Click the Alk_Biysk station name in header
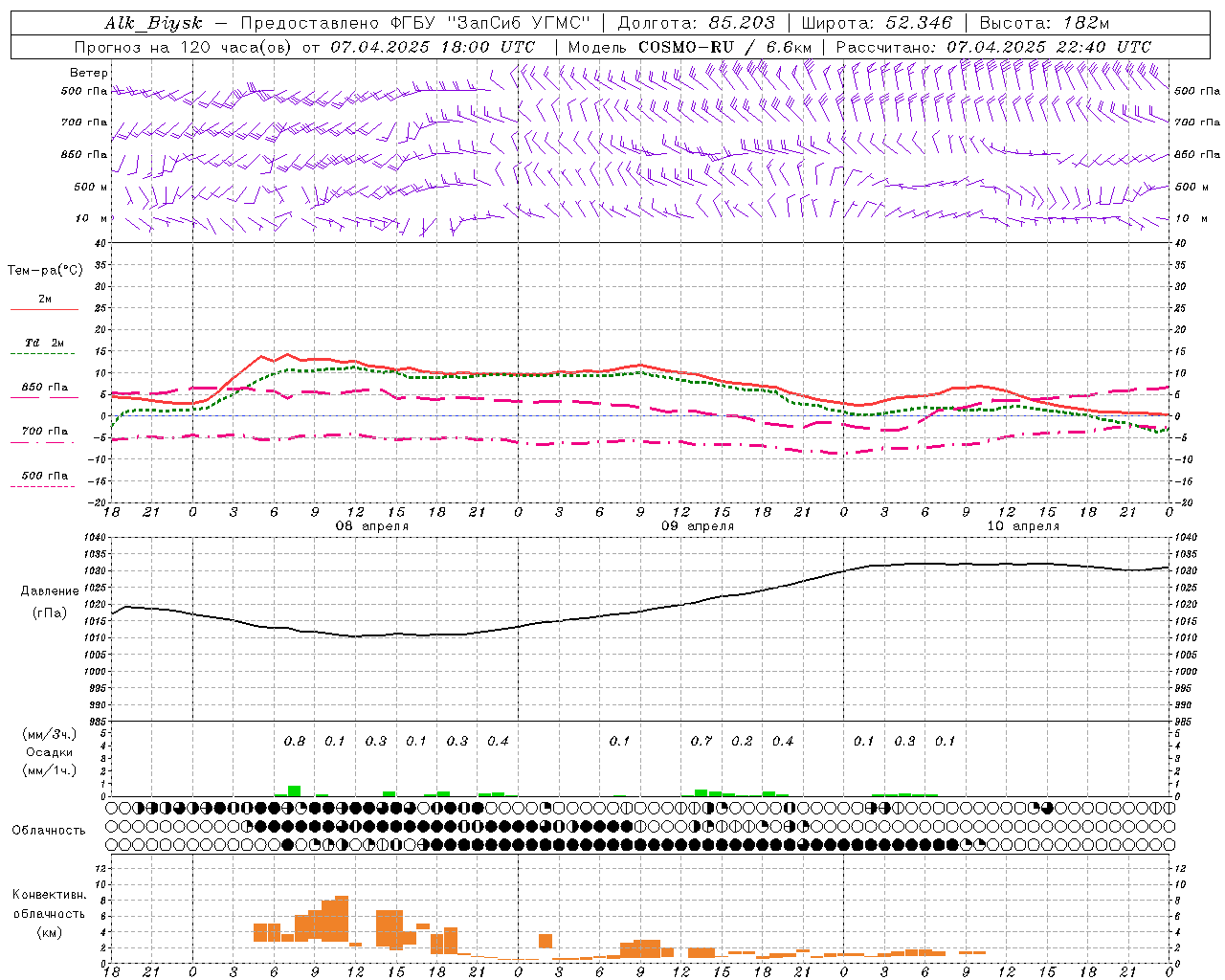1225x980 pixels. (x=153, y=23)
